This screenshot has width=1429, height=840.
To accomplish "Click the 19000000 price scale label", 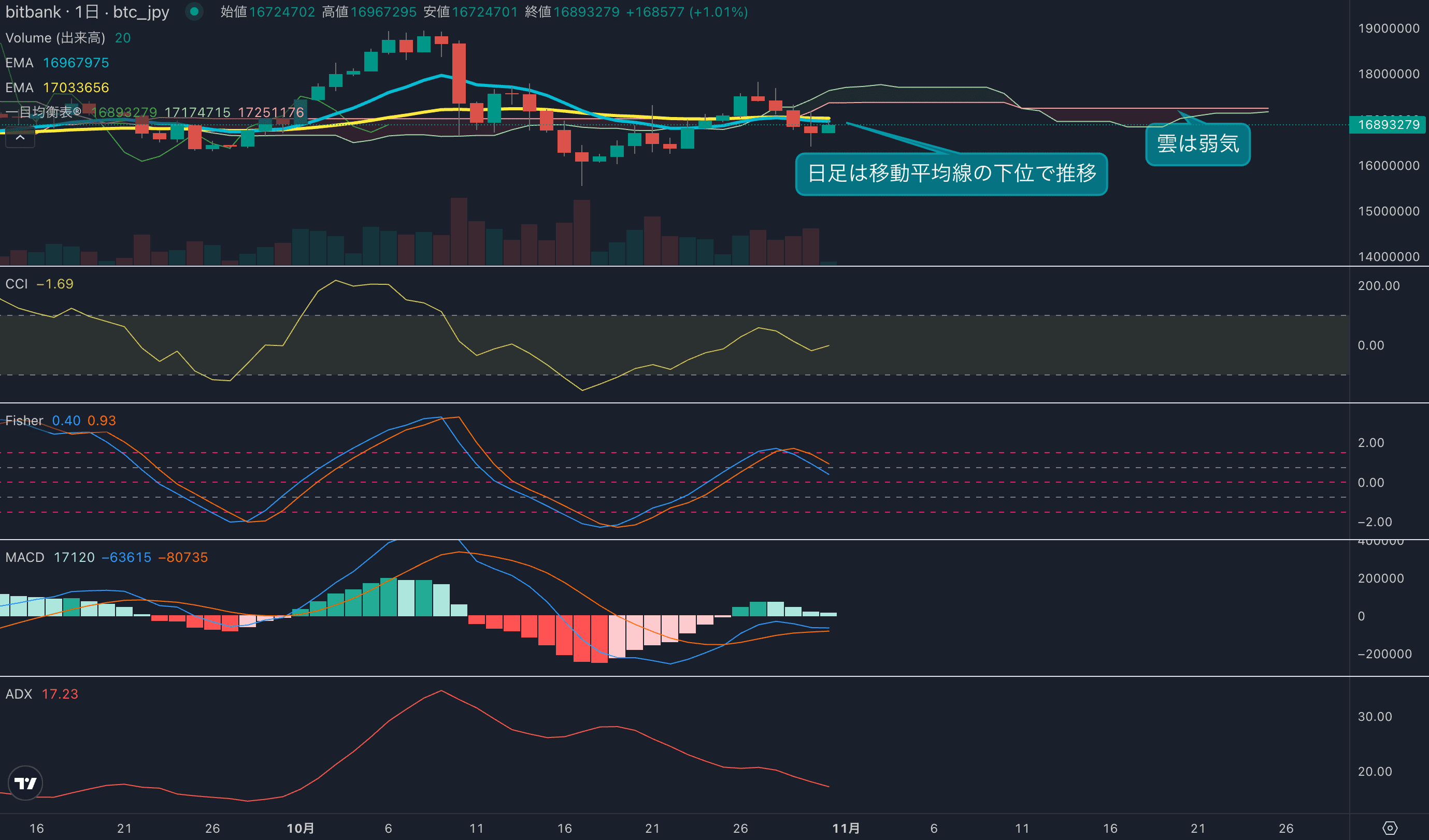I will point(1388,28).
